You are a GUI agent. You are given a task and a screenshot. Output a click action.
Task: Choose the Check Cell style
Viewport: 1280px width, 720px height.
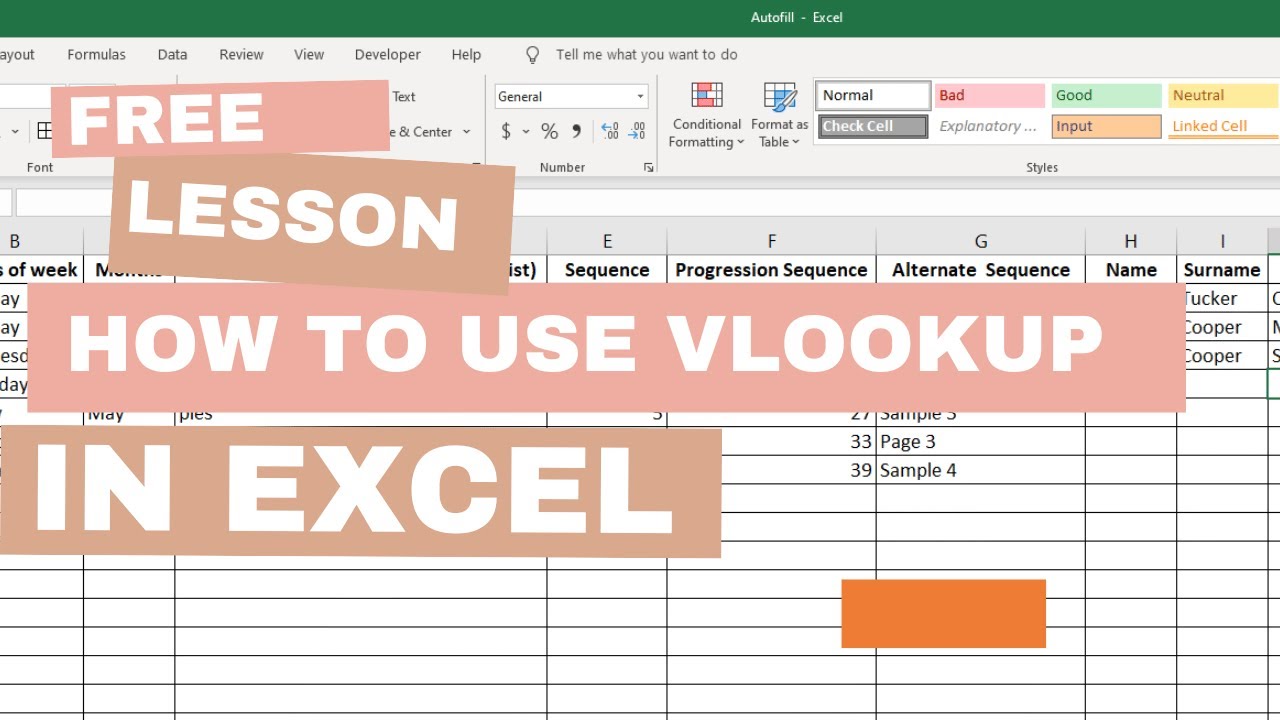(874, 126)
